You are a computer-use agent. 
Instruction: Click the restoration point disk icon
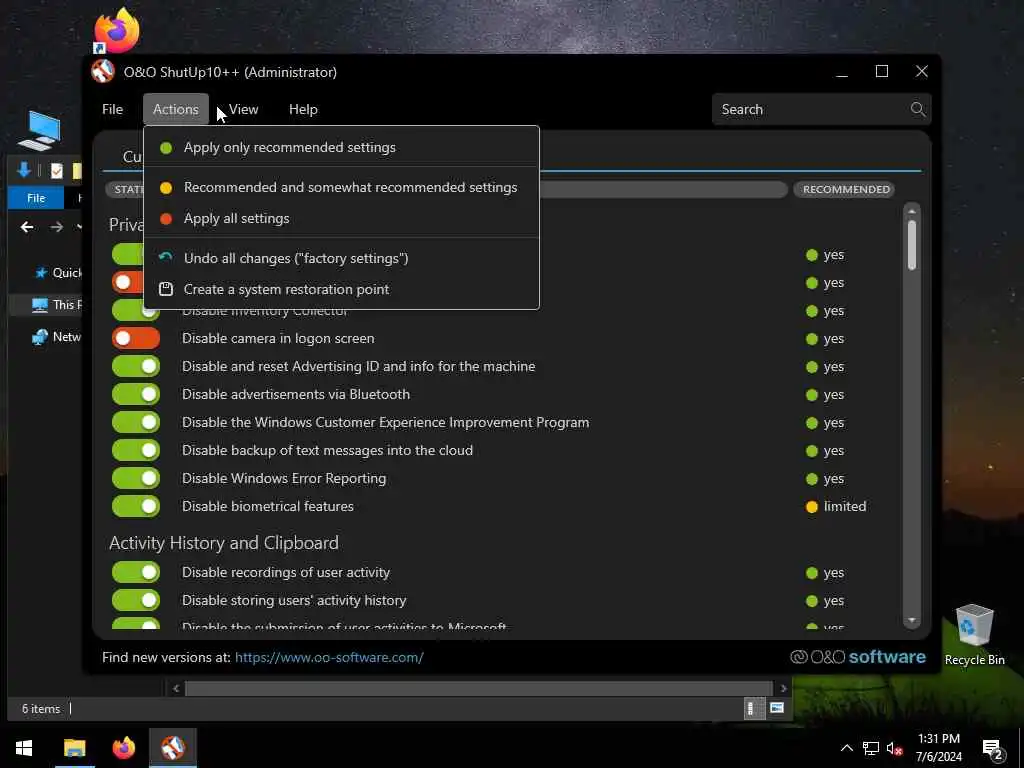pyautogui.click(x=166, y=289)
